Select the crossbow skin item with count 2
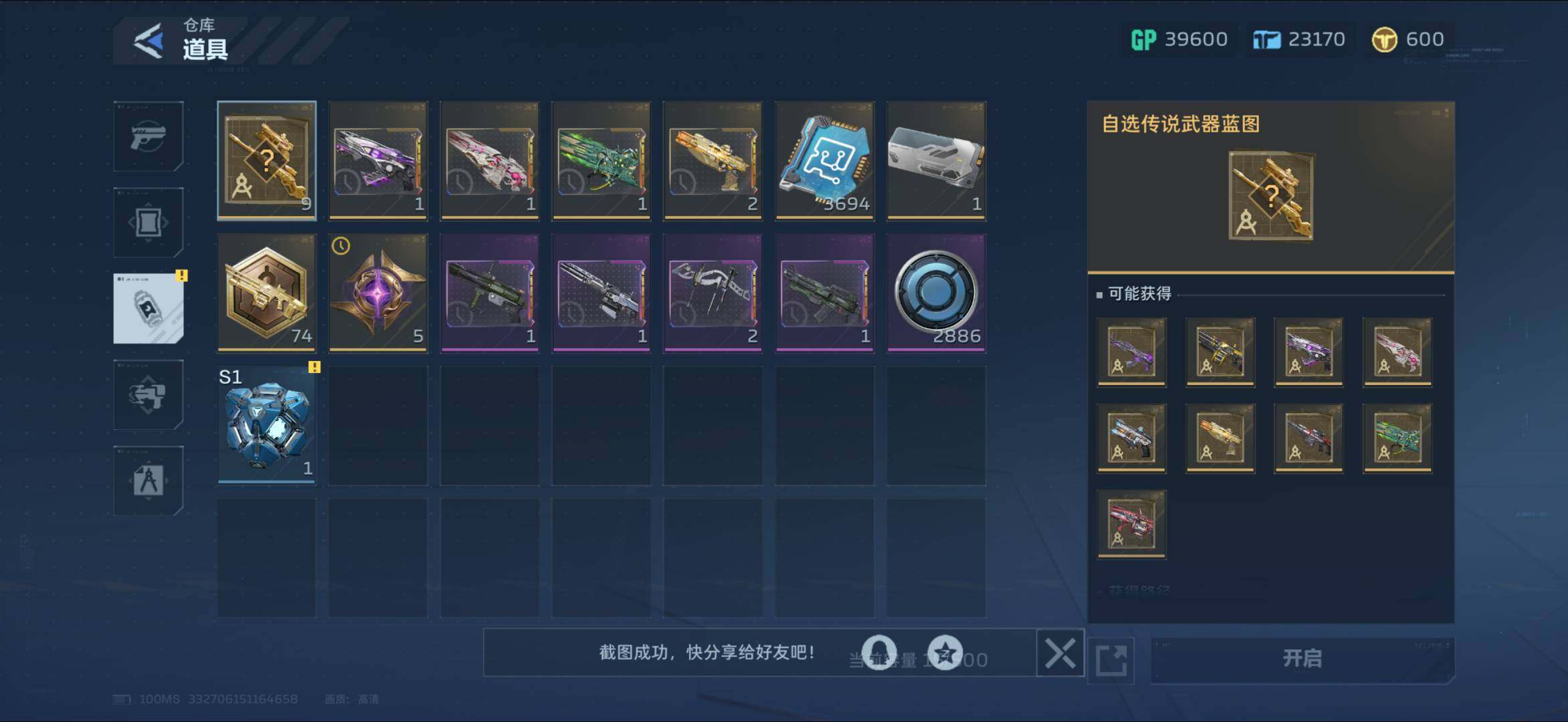 coord(713,293)
